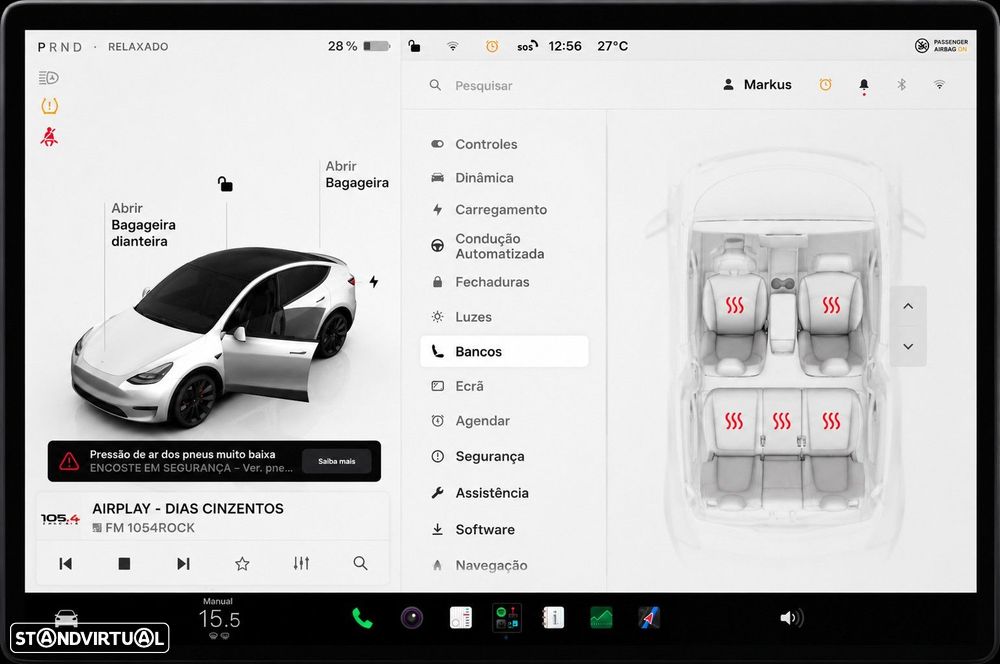Tap the passenger airbag indicator
The width and height of the screenshot is (1000, 664).
click(x=941, y=46)
